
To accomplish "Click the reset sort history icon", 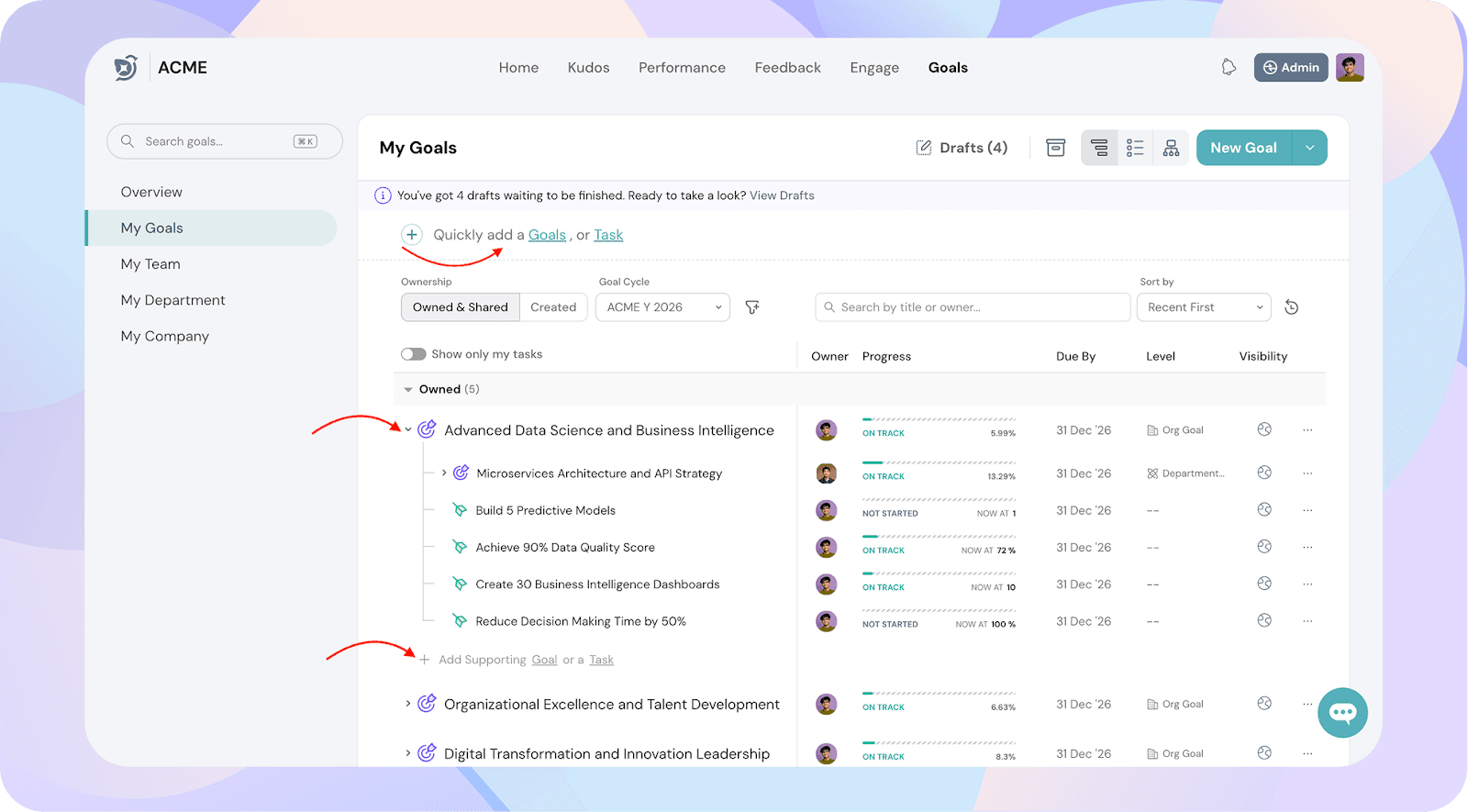I will pyautogui.click(x=1291, y=307).
